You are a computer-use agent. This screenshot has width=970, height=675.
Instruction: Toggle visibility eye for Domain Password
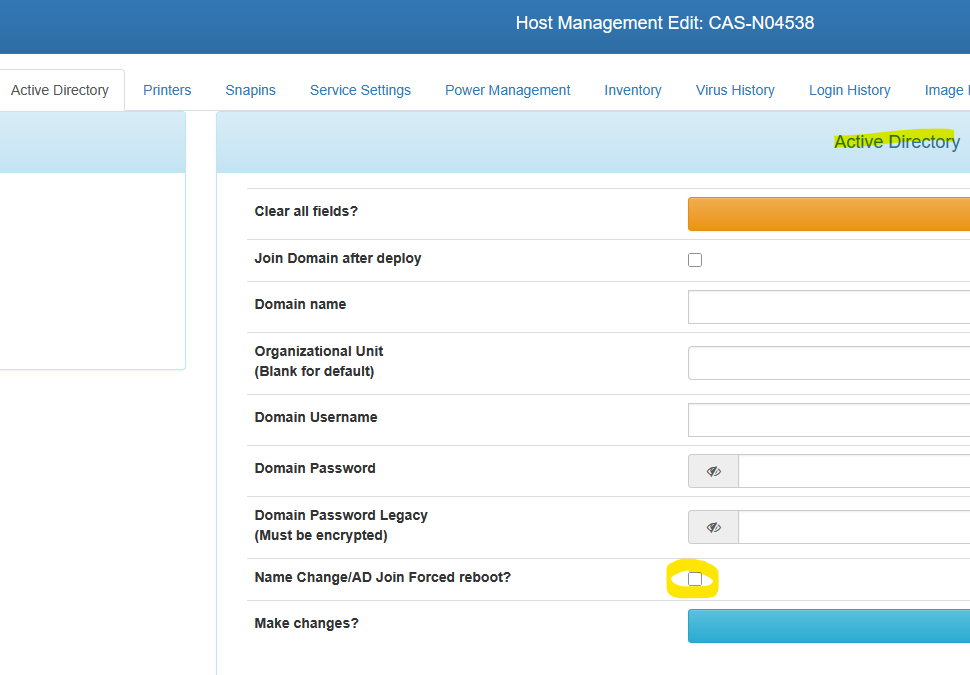click(x=713, y=471)
